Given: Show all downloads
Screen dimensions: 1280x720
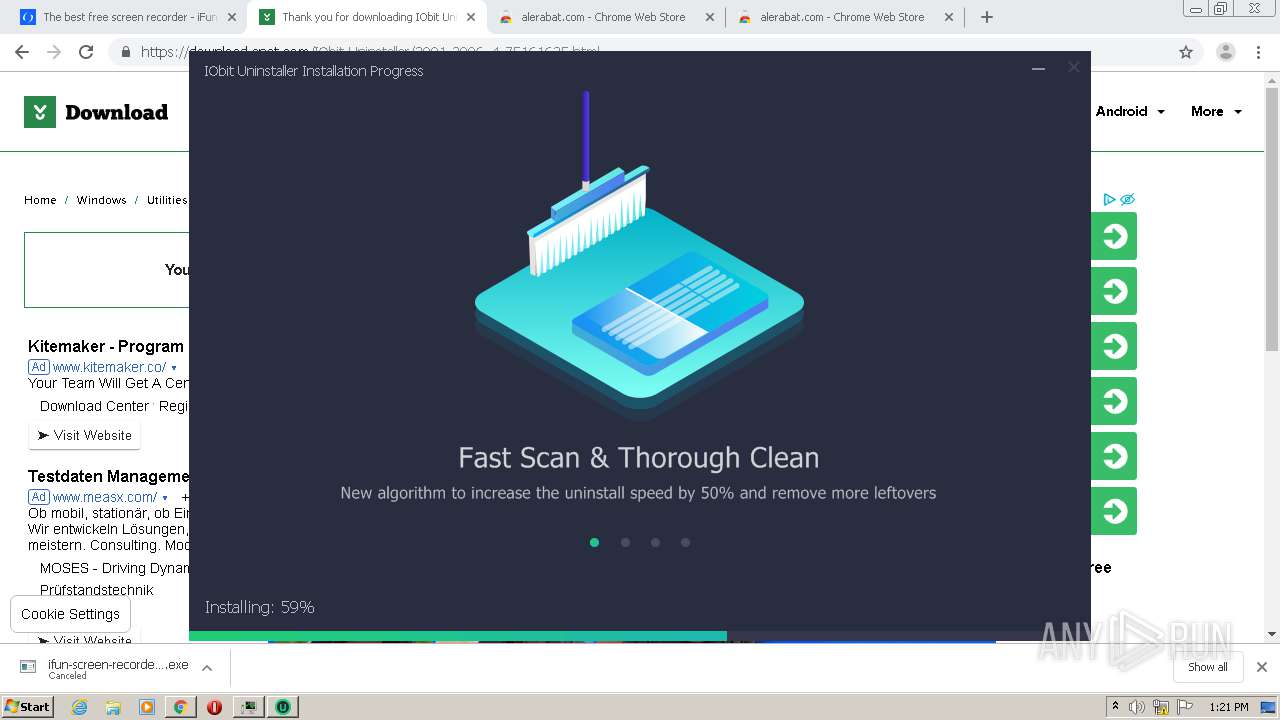Looking at the screenshot, I should (x=1207, y=667).
